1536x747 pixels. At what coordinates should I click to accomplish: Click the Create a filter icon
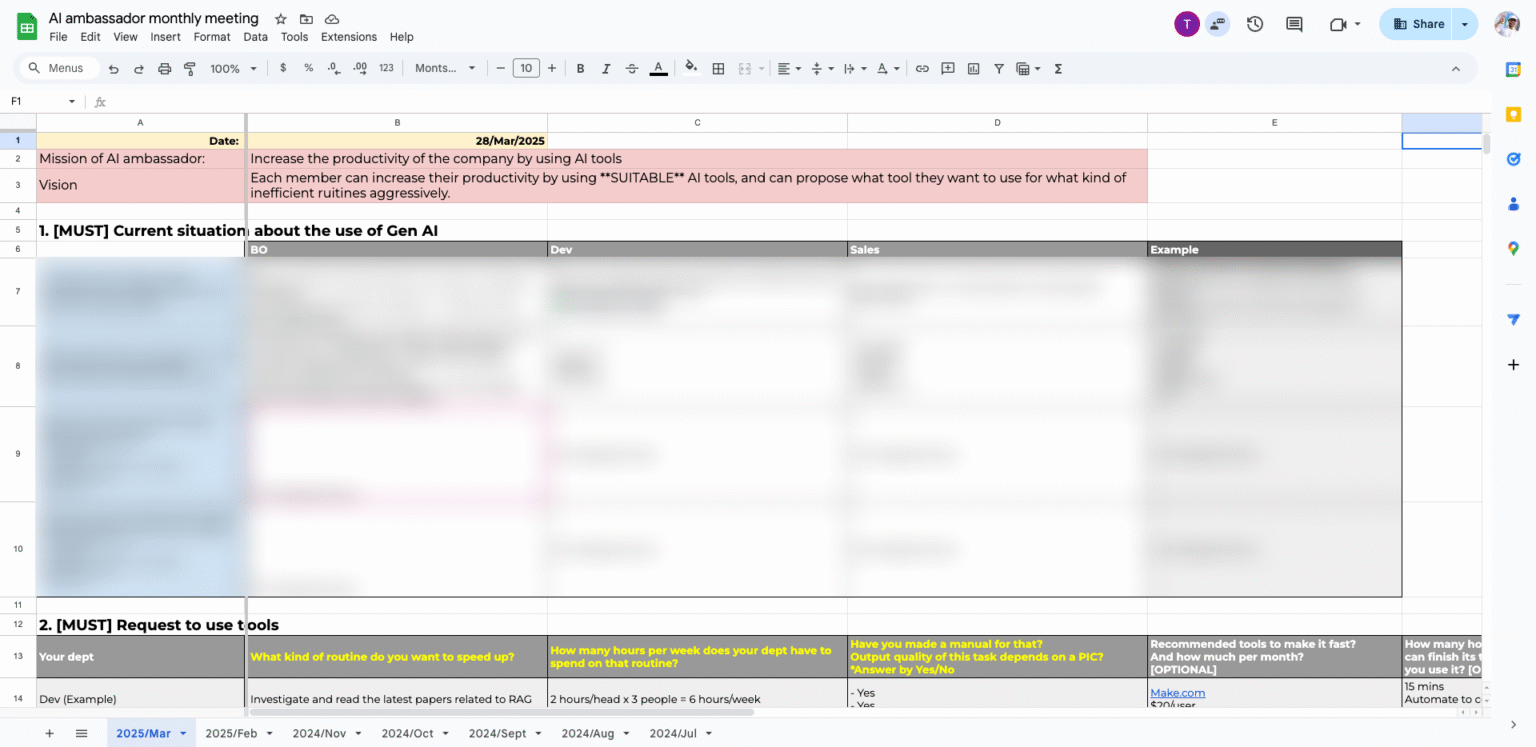pos(999,69)
